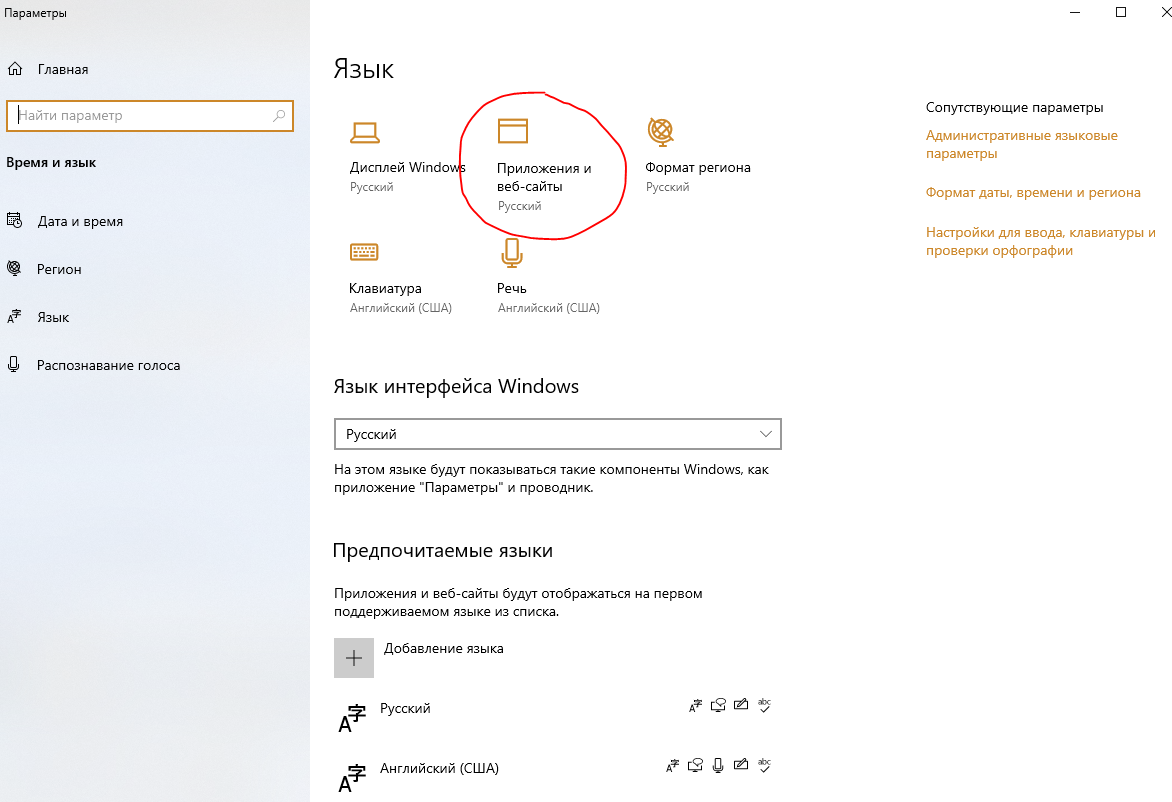The width and height of the screenshot is (1172, 802).
Task: Click the speech recognition microphone icon for Английский (США)
Action: click(x=718, y=765)
